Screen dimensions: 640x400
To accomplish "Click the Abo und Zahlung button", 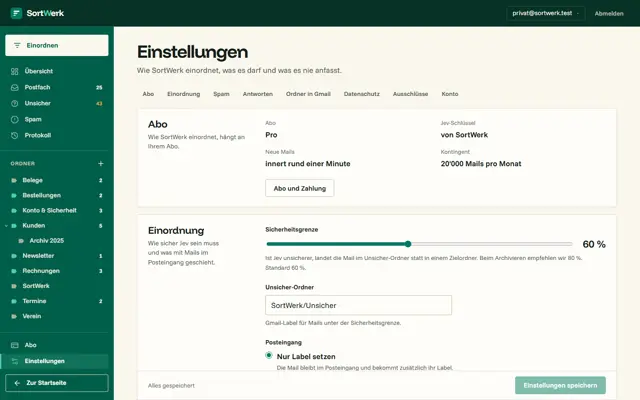I will pos(300,188).
